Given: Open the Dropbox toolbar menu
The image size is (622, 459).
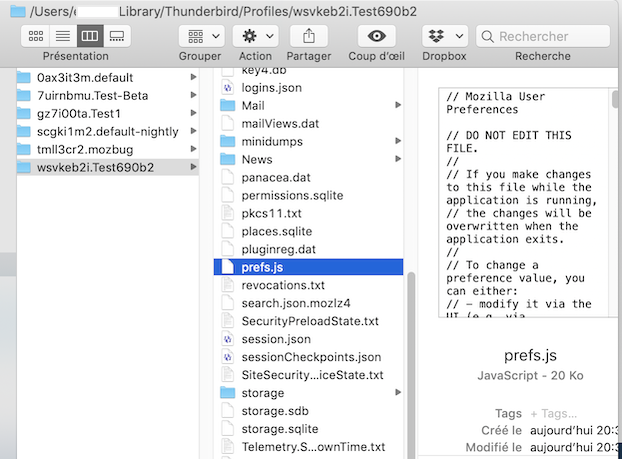Looking at the screenshot, I should click(x=445, y=36).
